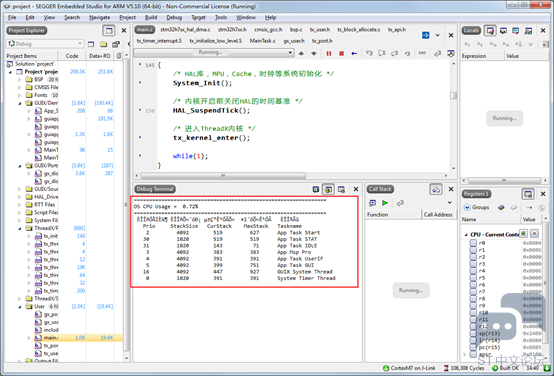Stop debugging with the red stop icon
Image resolution: width=554 pixels, height=376 pixels.
341,53
